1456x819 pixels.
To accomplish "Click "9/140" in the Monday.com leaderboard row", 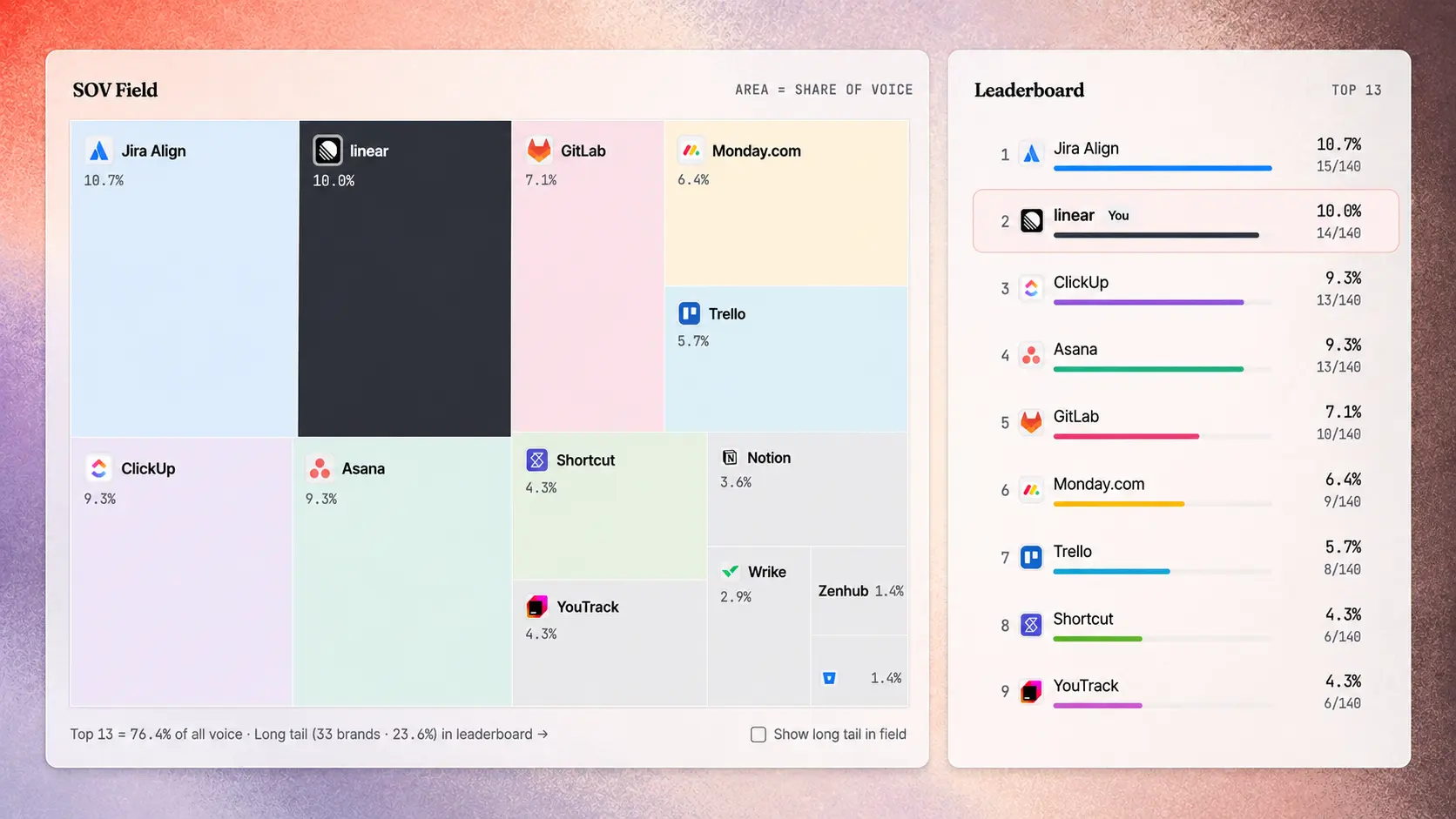I will point(1342,501).
